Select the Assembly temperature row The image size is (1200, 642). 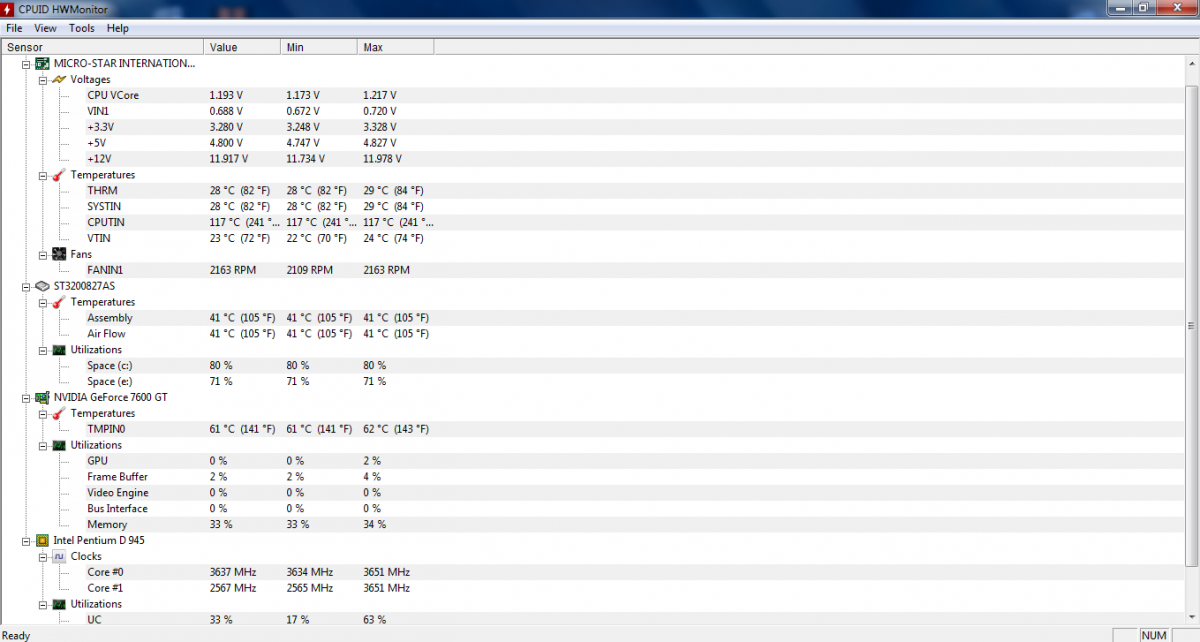[592, 318]
